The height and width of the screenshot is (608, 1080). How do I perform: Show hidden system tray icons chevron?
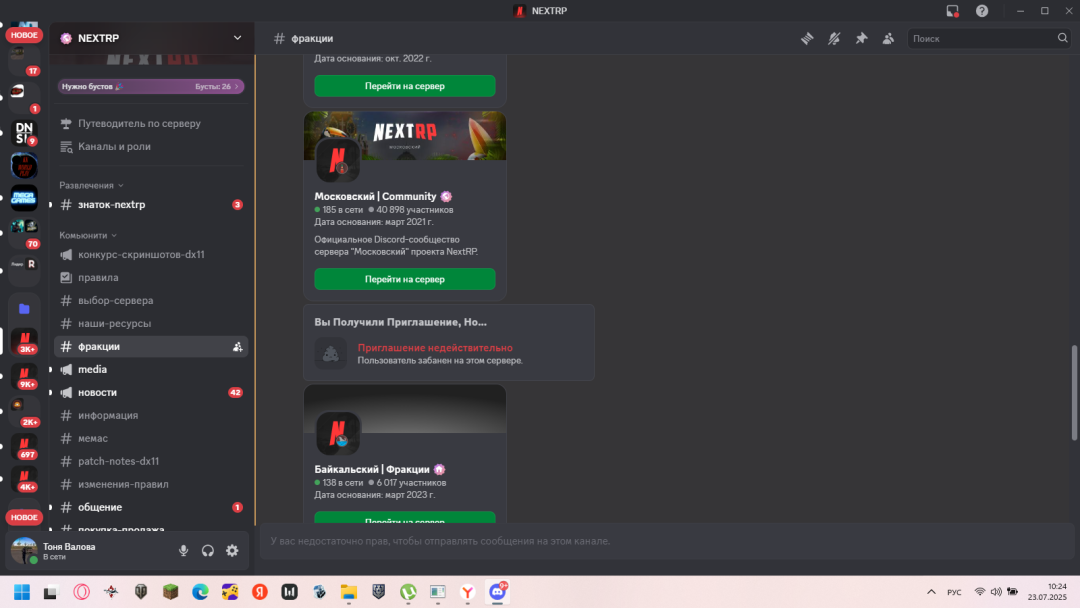coord(931,592)
